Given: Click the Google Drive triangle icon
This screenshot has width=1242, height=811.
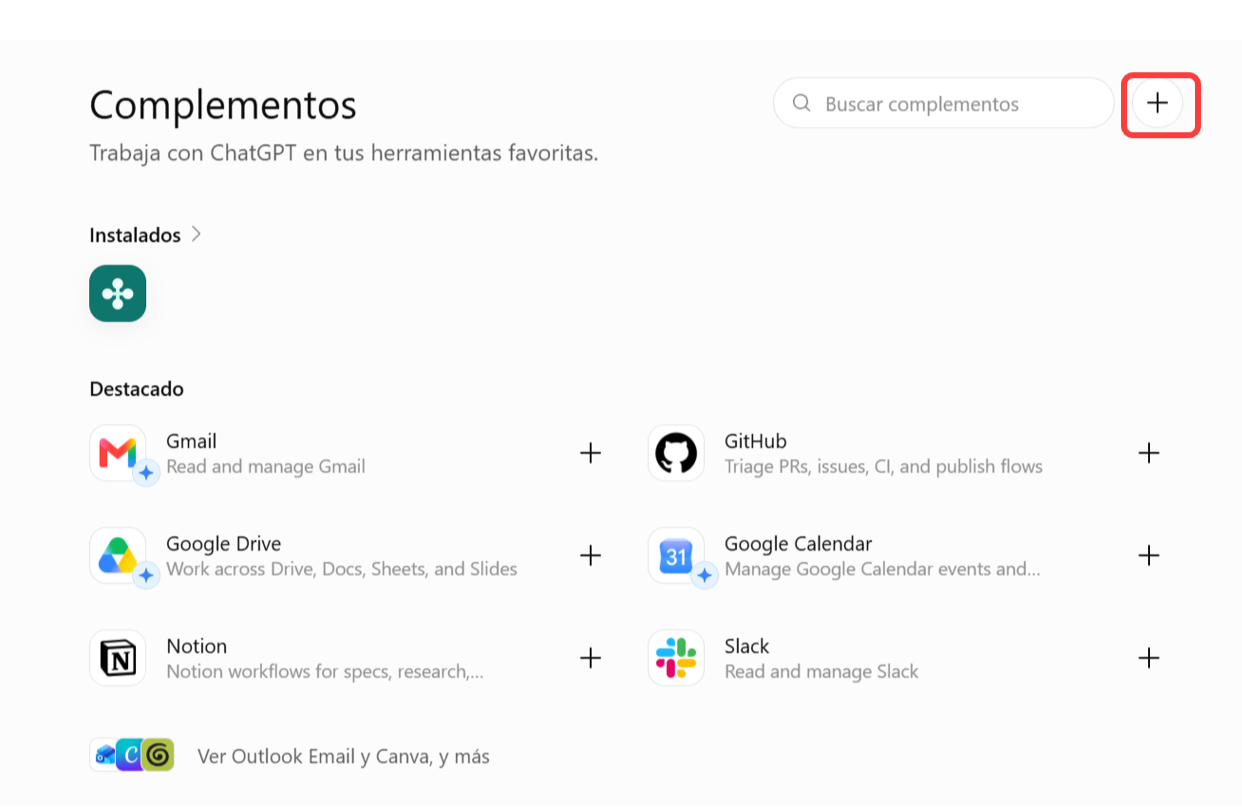Looking at the screenshot, I should 118,555.
